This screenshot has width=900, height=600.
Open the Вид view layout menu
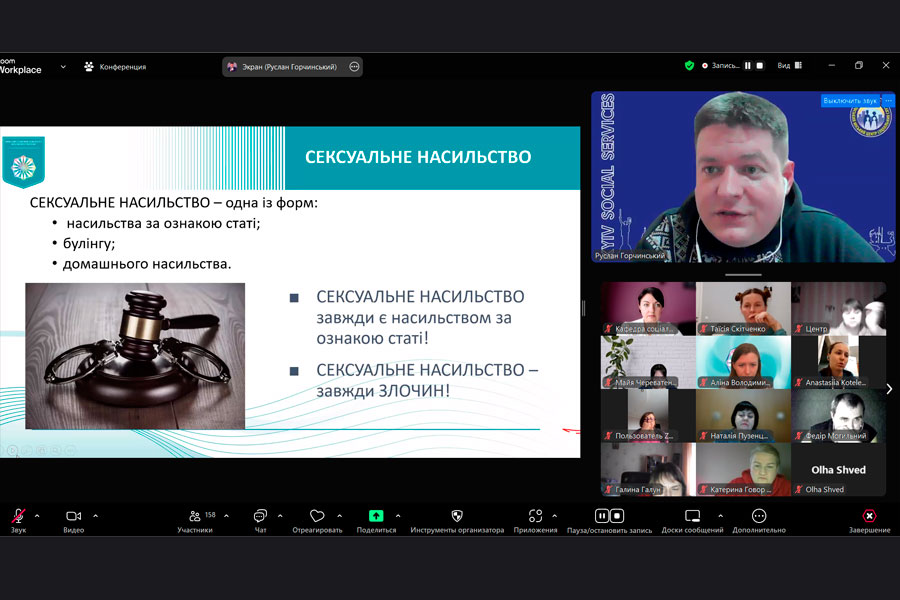(790, 65)
